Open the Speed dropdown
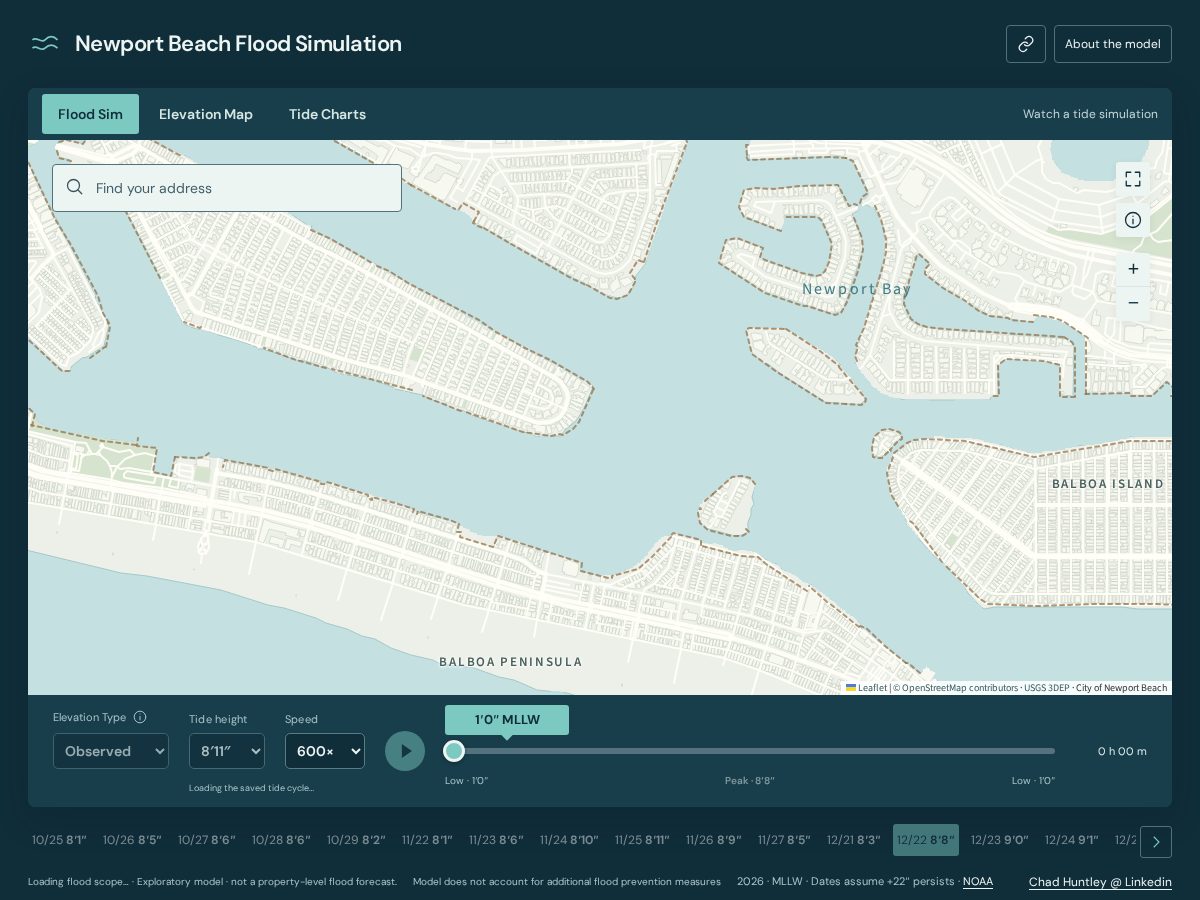1200x900 pixels. [x=325, y=751]
